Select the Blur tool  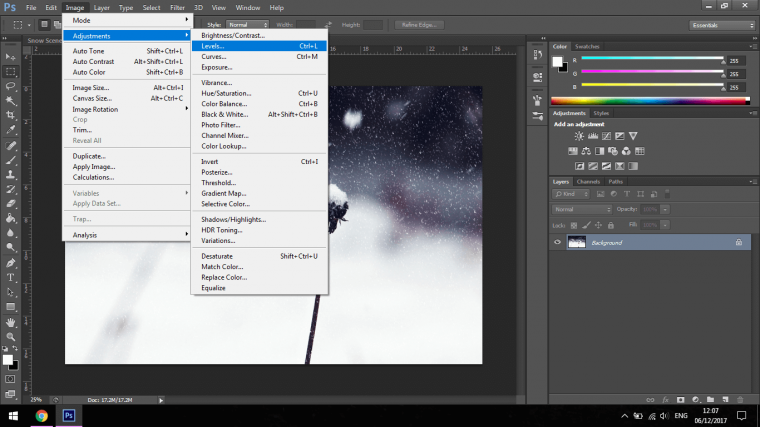coord(10,233)
